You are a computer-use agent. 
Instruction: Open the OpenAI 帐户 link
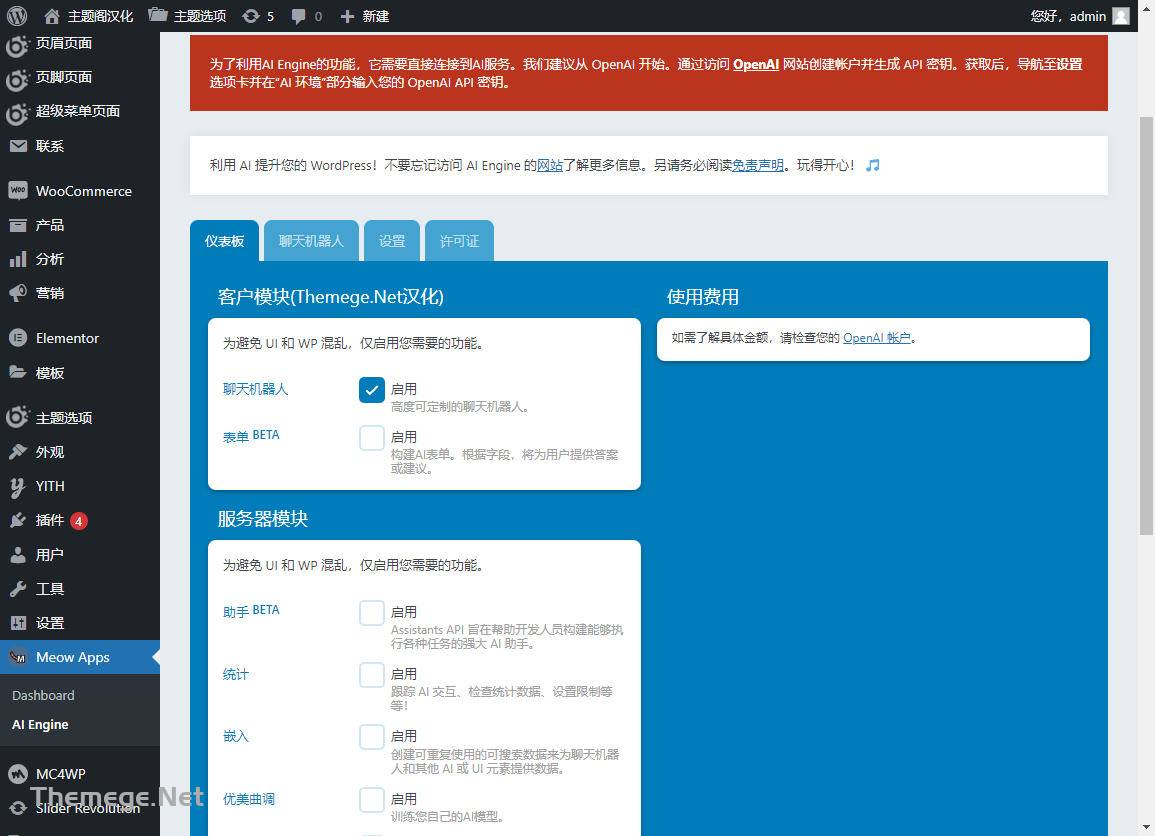[877, 338]
